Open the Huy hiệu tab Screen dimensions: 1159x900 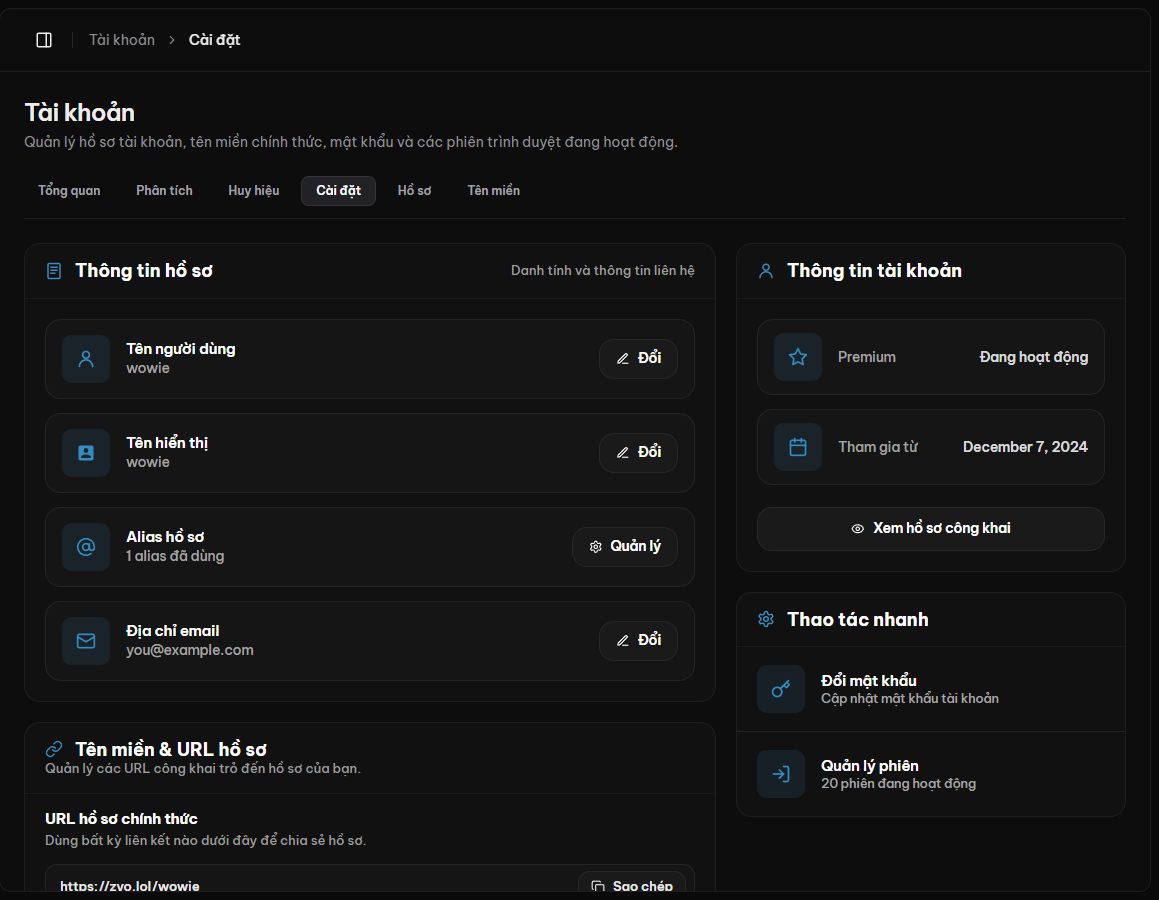254,191
